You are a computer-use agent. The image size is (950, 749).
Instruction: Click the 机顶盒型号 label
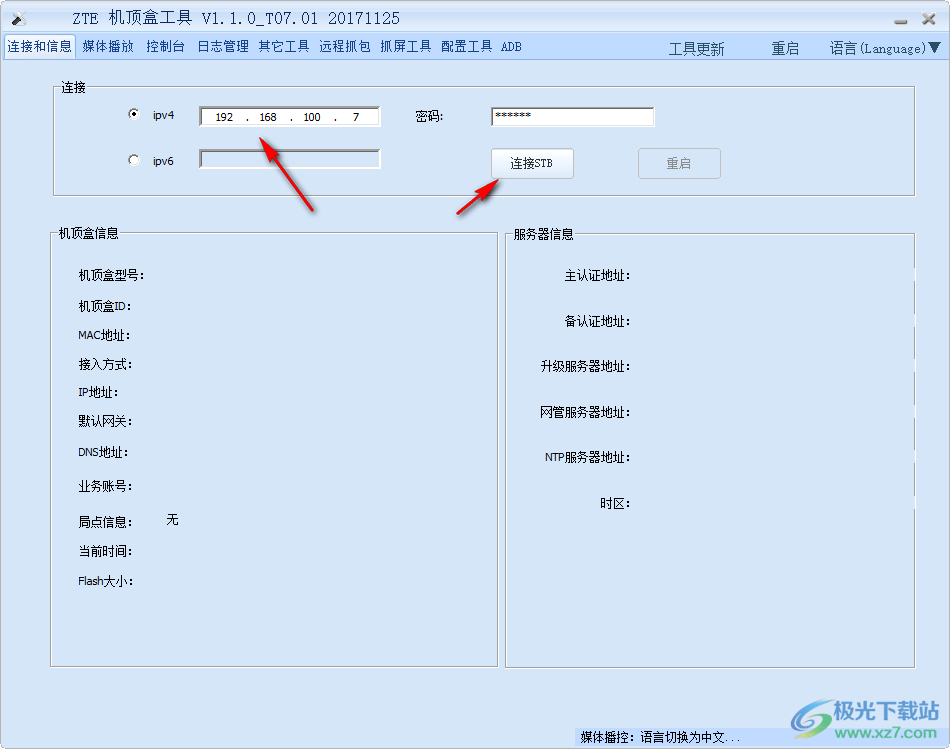click(x=111, y=275)
